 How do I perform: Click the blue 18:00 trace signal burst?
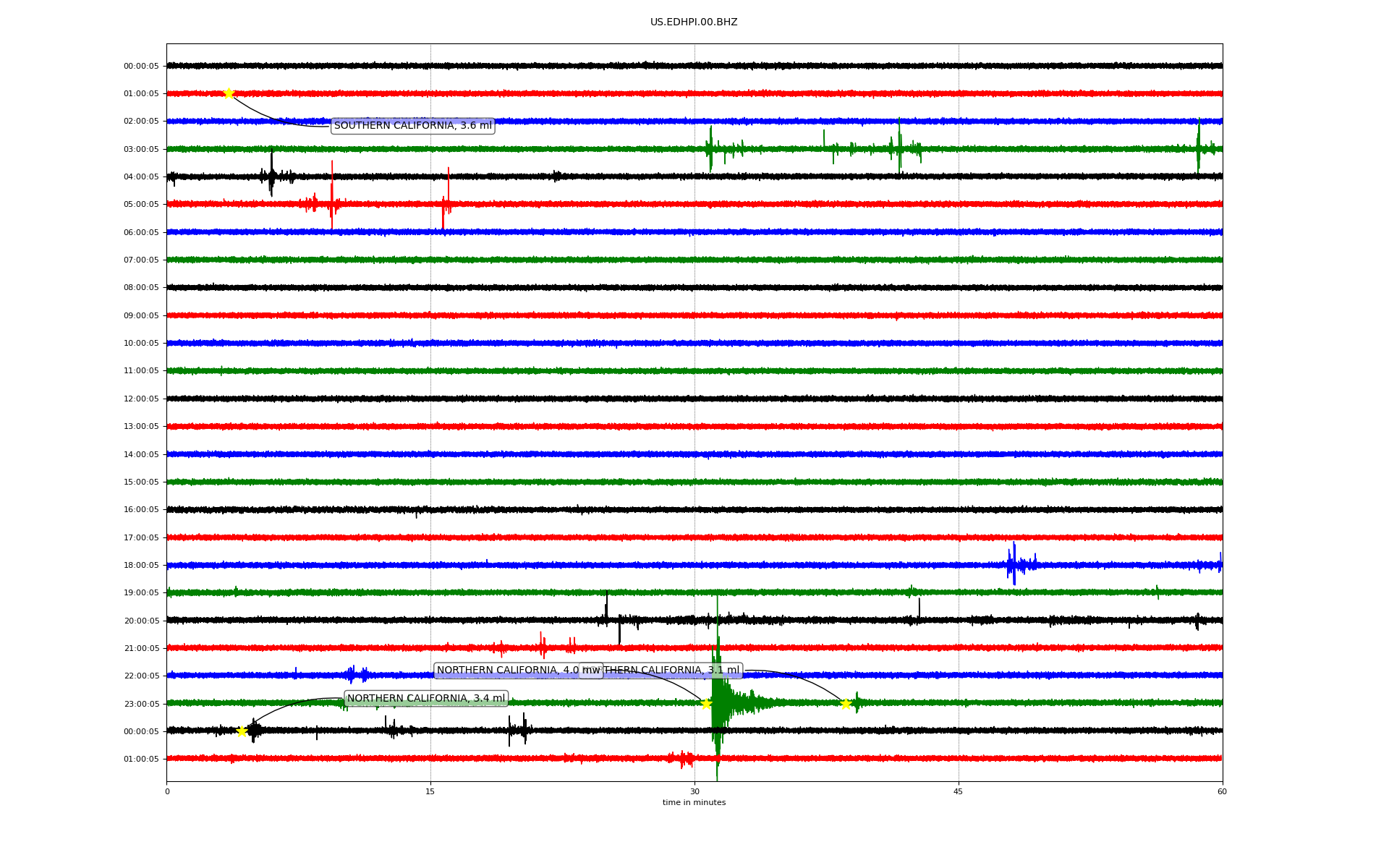pos(1014,564)
